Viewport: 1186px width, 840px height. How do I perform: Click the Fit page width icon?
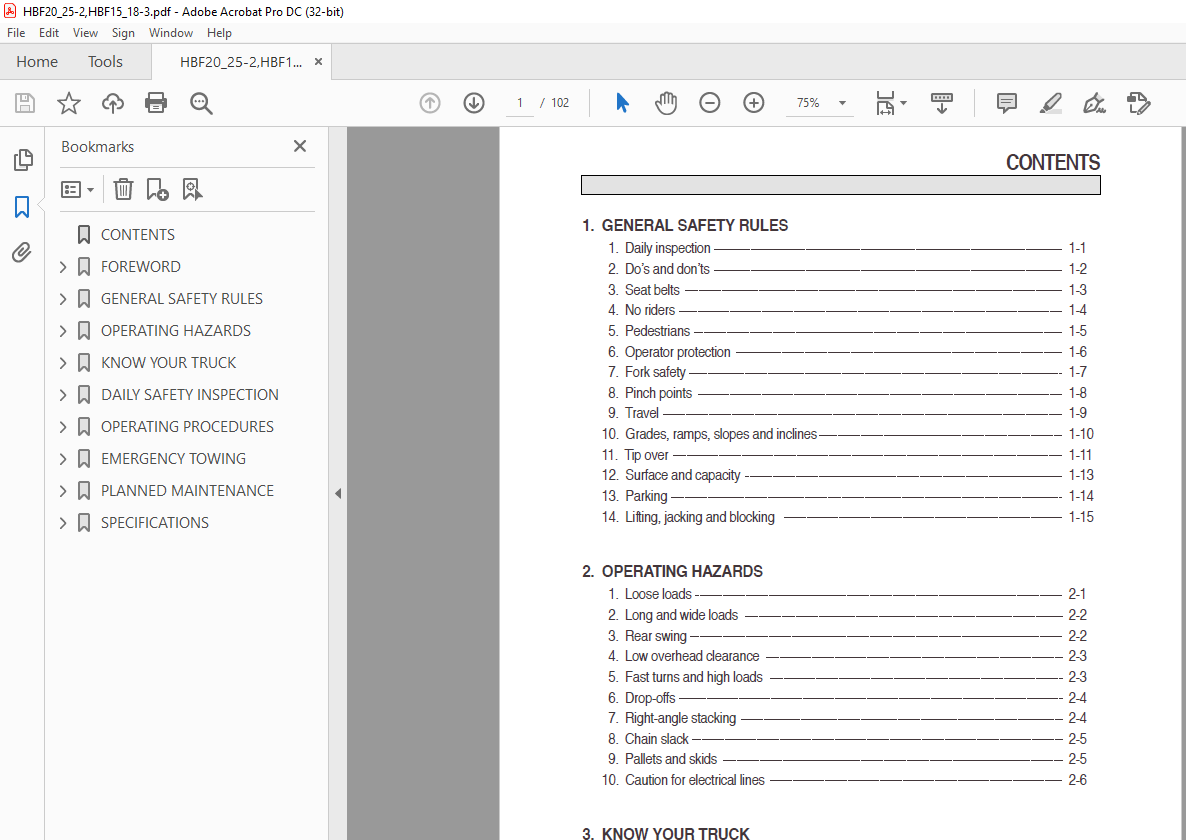pos(885,103)
